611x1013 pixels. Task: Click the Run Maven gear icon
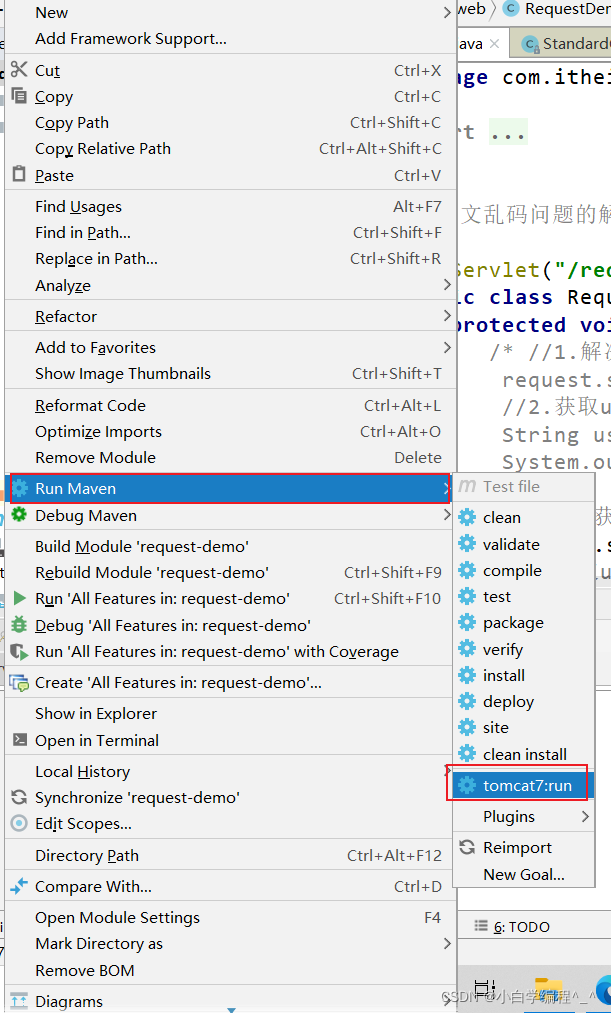tap(20, 488)
